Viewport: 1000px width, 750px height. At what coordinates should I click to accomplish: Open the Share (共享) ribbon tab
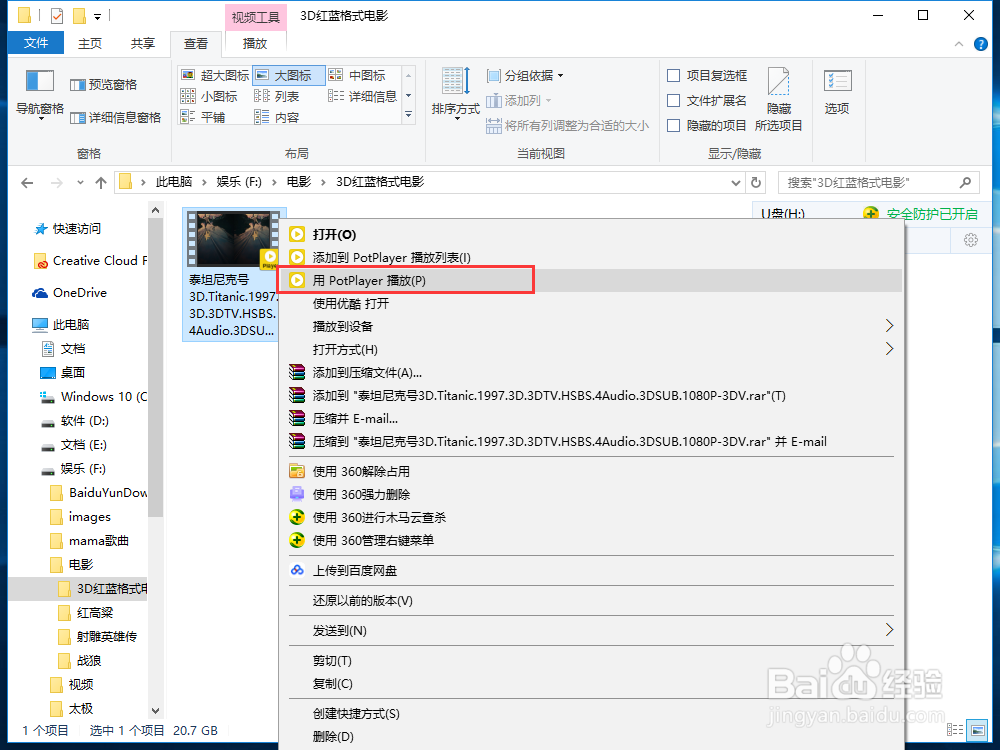click(143, 43)
